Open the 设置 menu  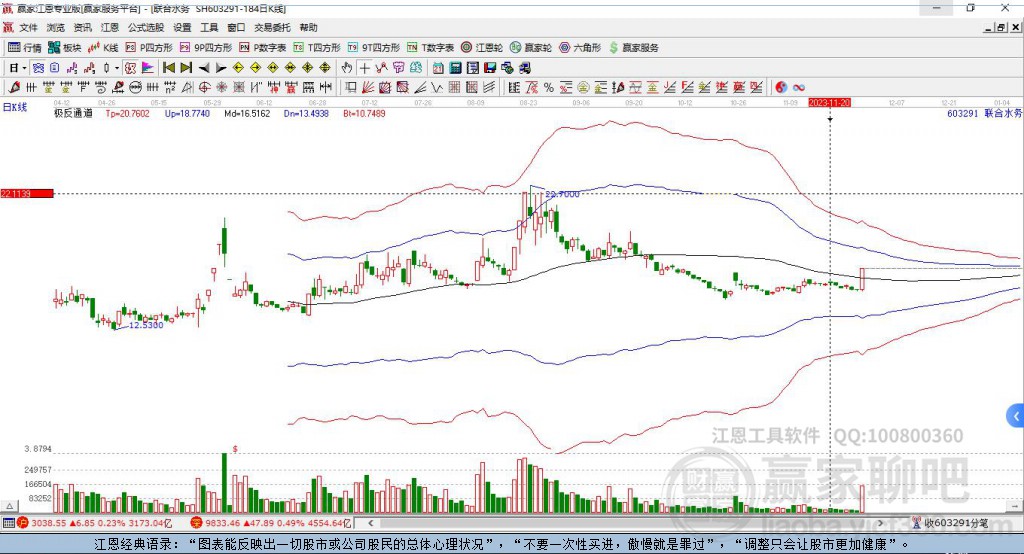tap(182, 27)
